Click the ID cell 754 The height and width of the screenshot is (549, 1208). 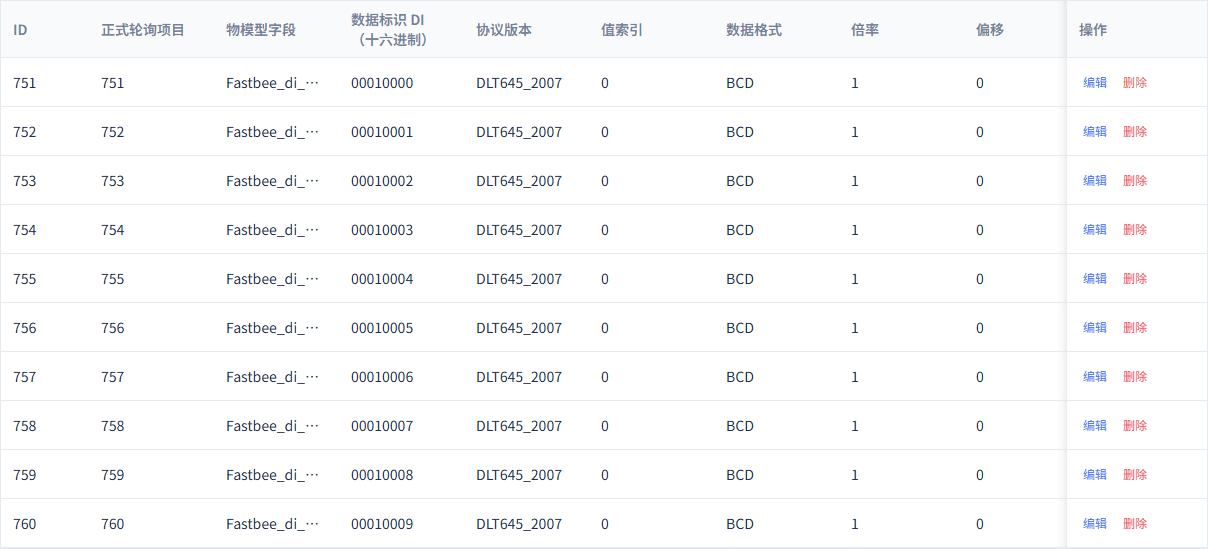25,230
